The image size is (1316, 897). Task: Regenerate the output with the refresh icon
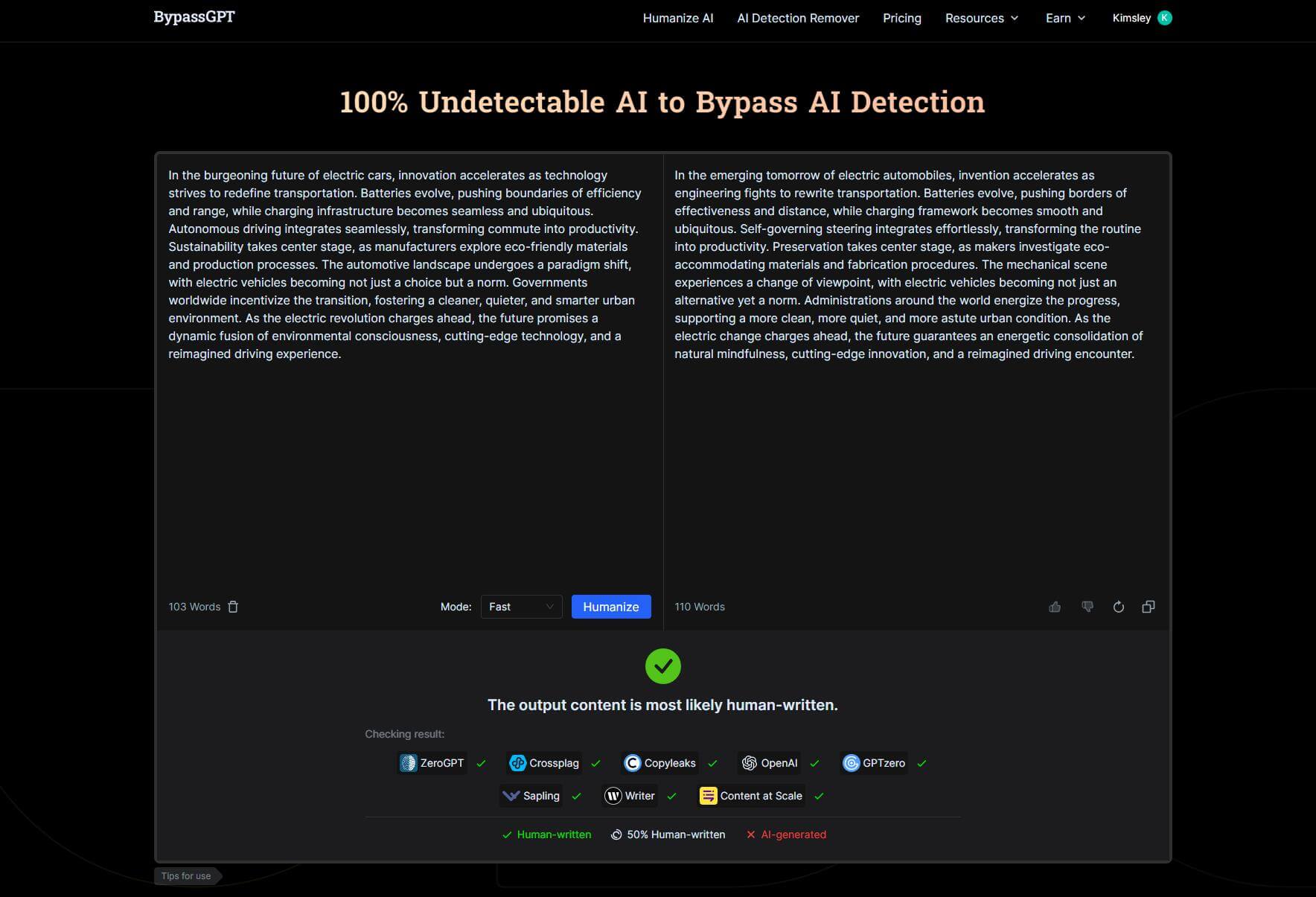(1118, 607)
